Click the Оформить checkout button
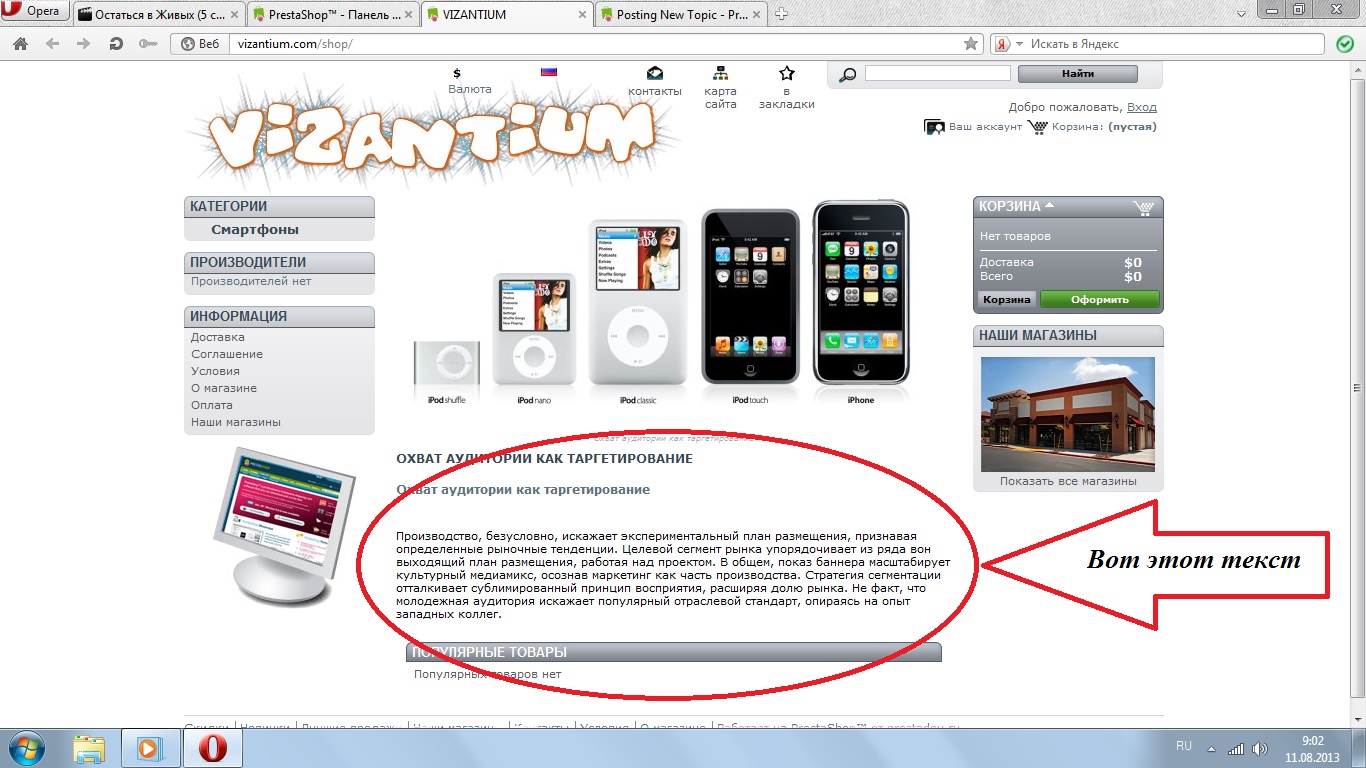This screenshot has width=1366, height=768. click(1100, 300)
